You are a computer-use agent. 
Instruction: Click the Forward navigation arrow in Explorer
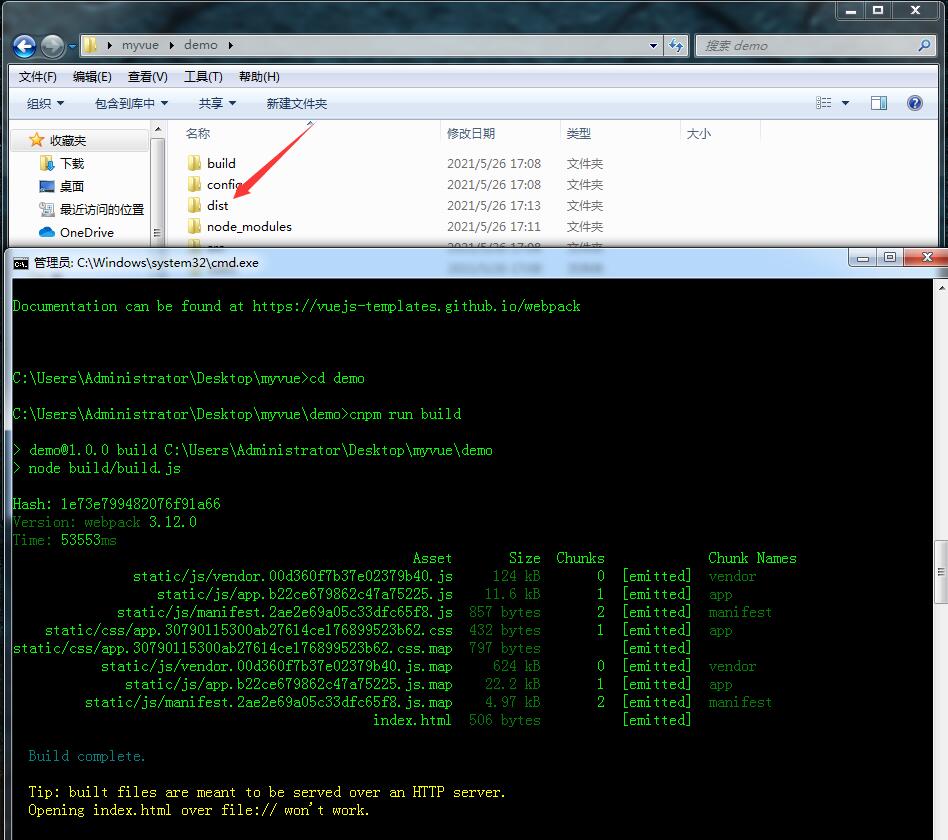click(x=53, y=46)
